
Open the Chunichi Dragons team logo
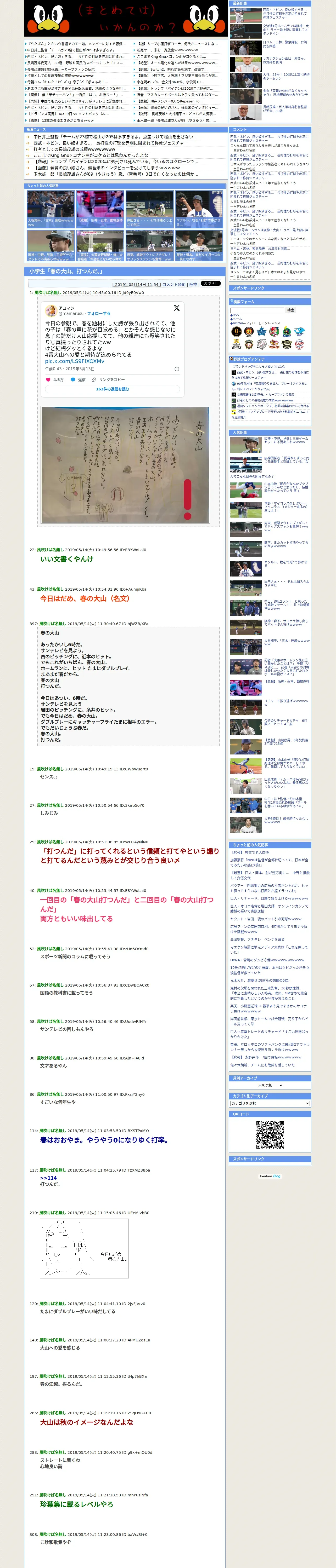pos(299,331)
